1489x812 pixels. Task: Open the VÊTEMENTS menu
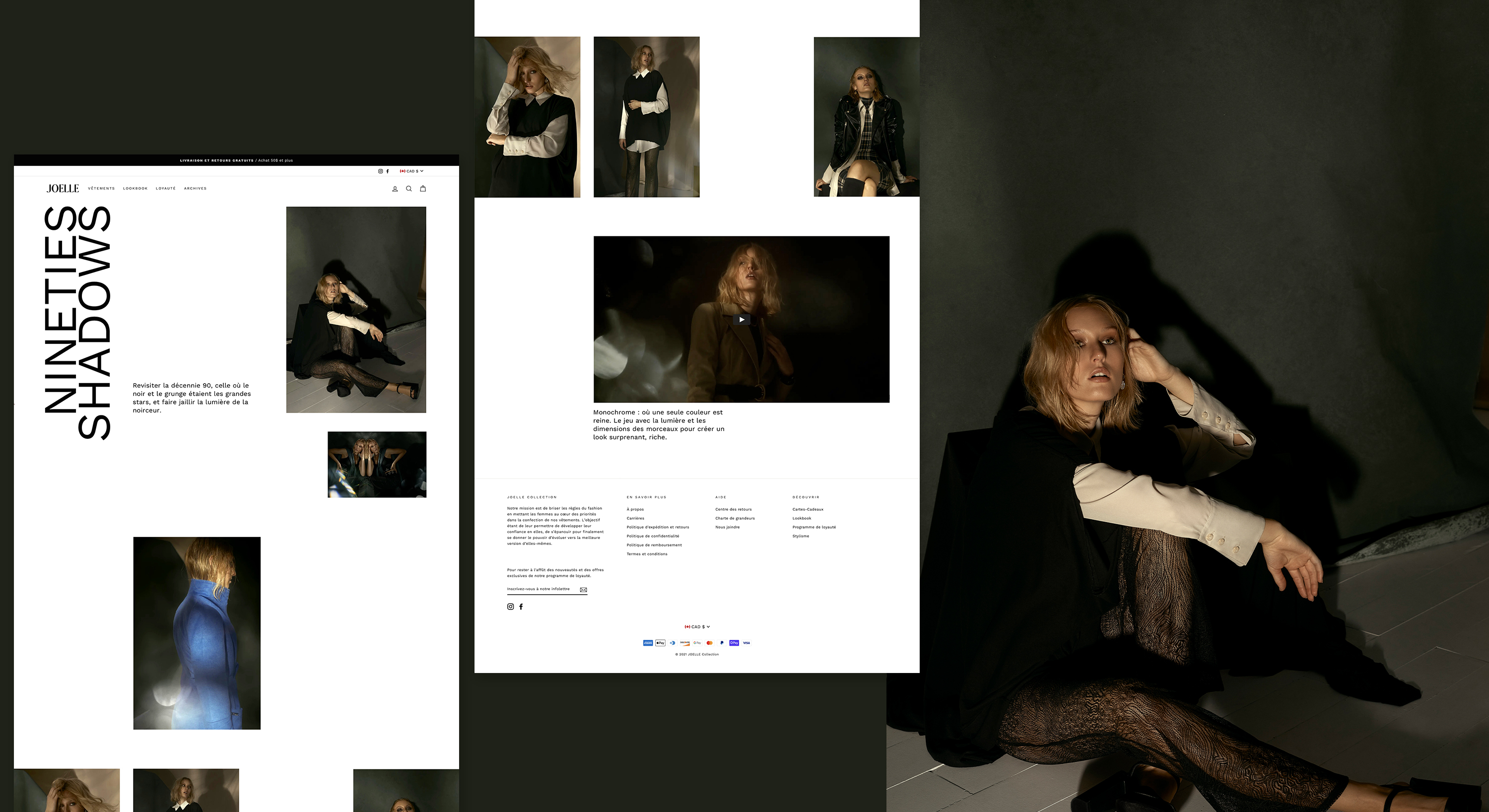tap(101, 189)
